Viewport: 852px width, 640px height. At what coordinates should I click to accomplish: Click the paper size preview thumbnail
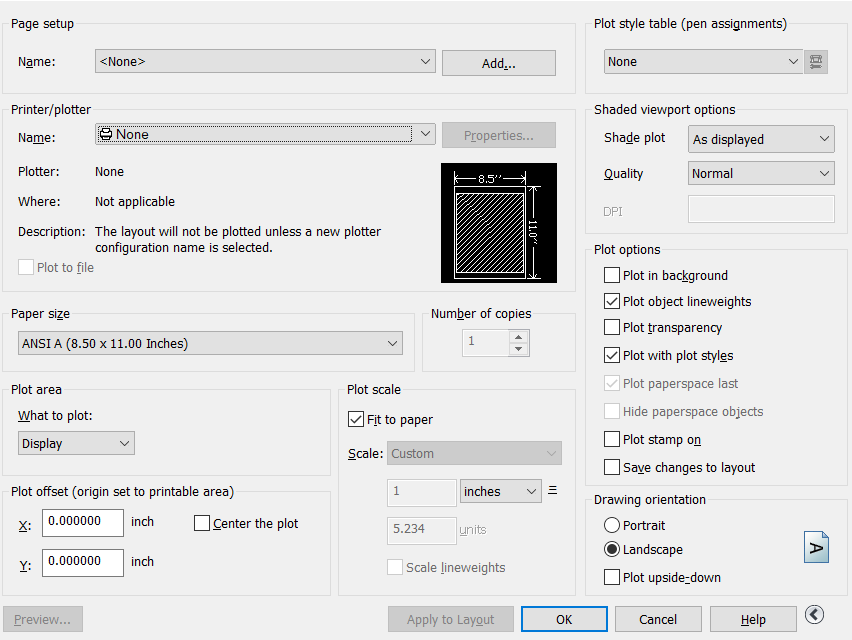pos(499,223)
